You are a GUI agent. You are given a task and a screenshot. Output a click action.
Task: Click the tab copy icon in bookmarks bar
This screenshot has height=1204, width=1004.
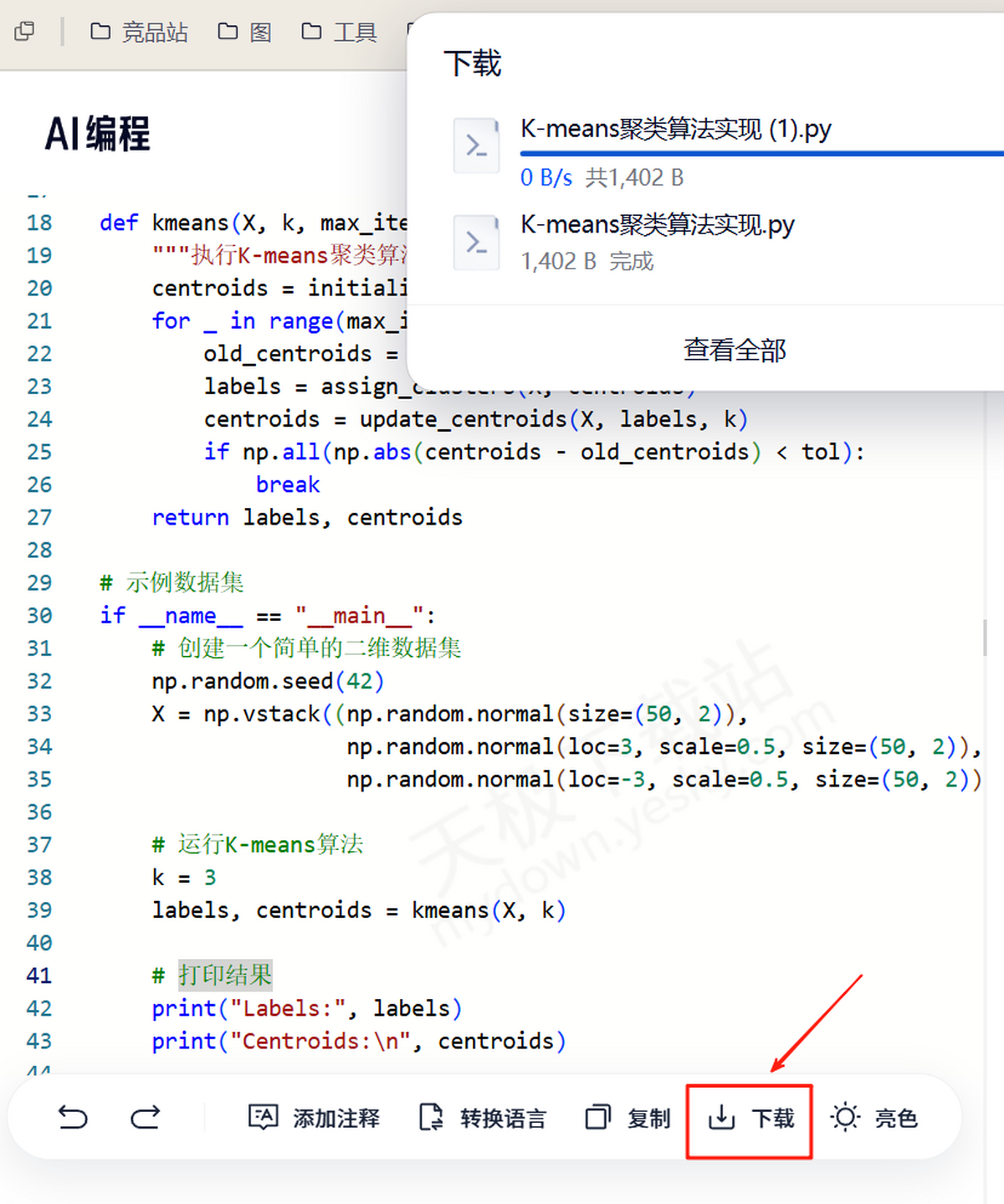click(25, 32)
